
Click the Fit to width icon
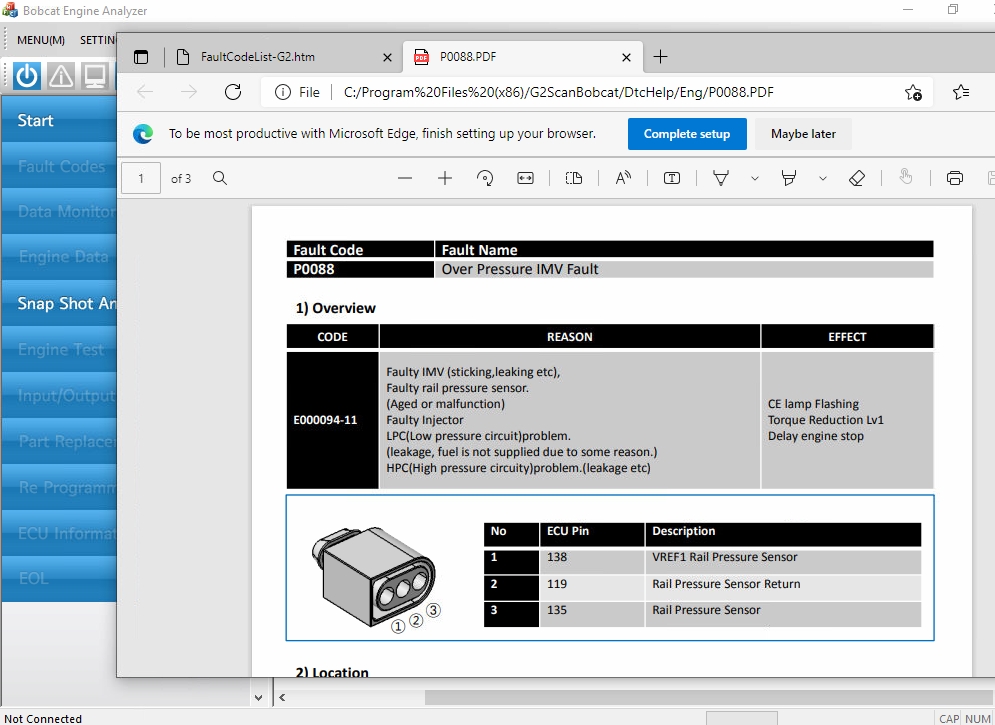click(525, 178)
